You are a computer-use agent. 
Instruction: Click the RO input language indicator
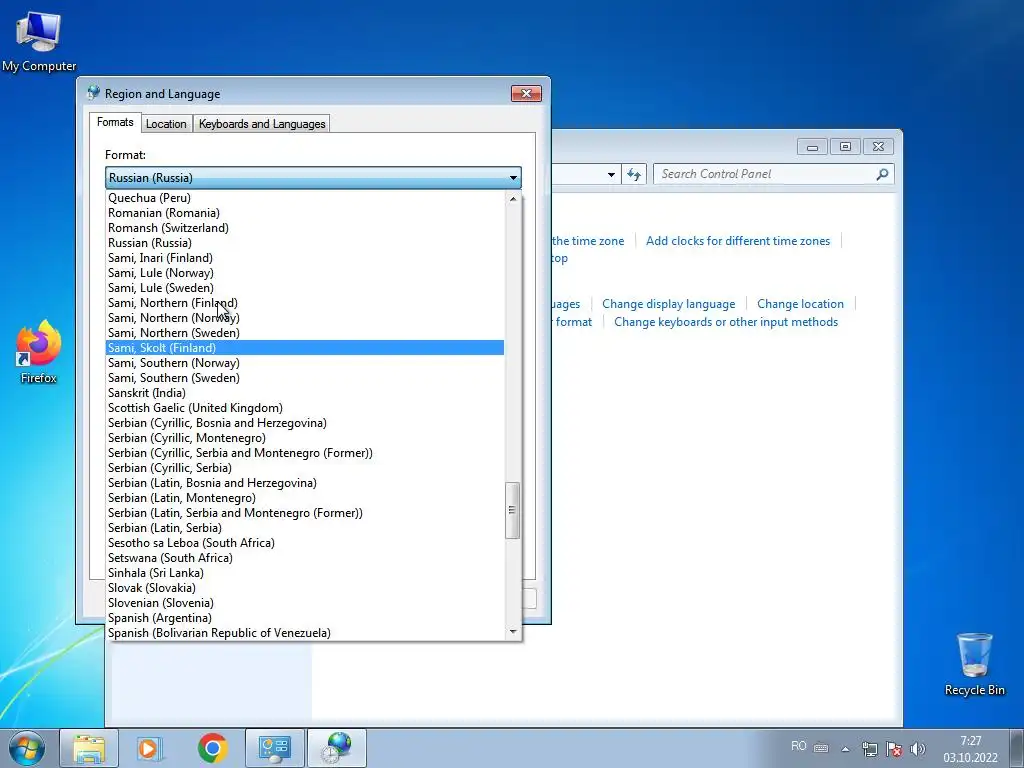(x=798, y=746)
